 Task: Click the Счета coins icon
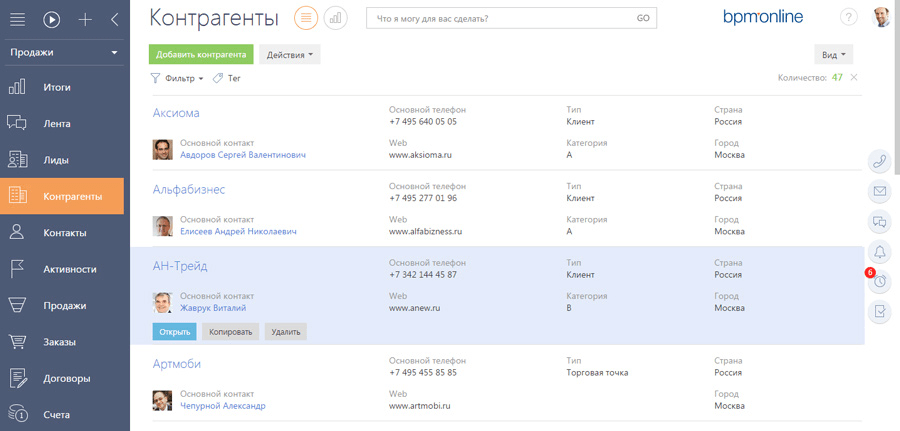pyautogui.click(x=17, y=414)
